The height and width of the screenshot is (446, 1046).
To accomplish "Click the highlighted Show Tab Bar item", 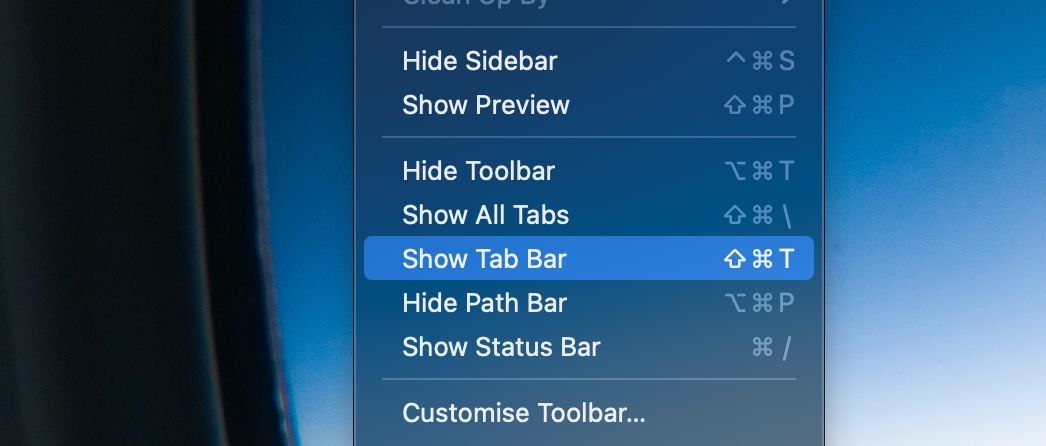I will pyautogui.click(x=589, y=258).
